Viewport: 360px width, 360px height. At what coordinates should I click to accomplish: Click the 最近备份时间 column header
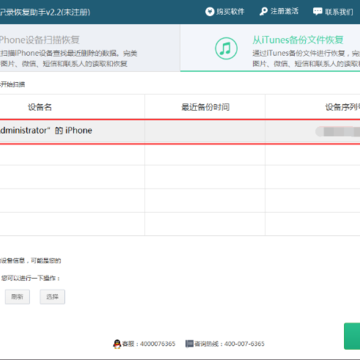click(205, 107)
